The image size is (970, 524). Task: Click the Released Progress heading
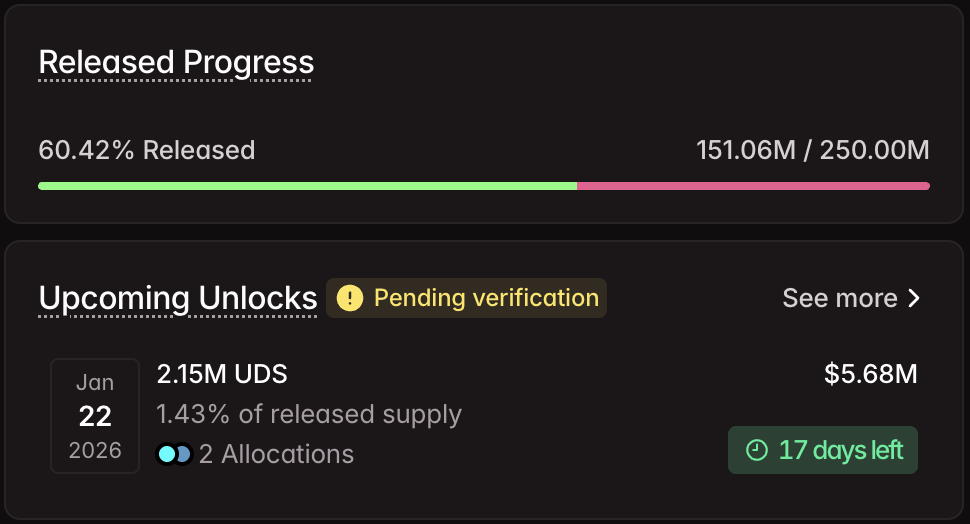tap(176, 62)
